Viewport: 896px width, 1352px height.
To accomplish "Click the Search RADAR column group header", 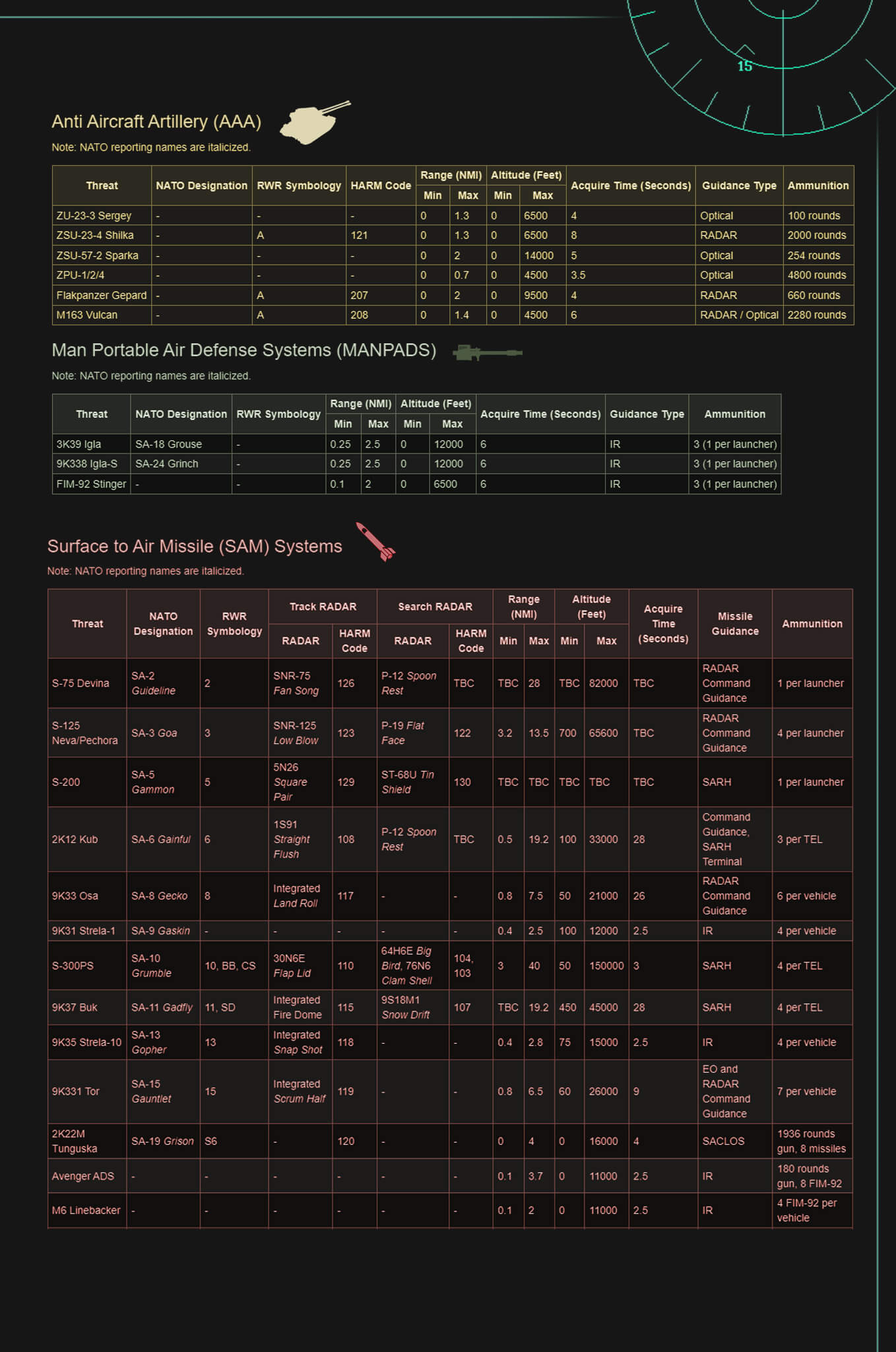I will [x=435, y=607].
